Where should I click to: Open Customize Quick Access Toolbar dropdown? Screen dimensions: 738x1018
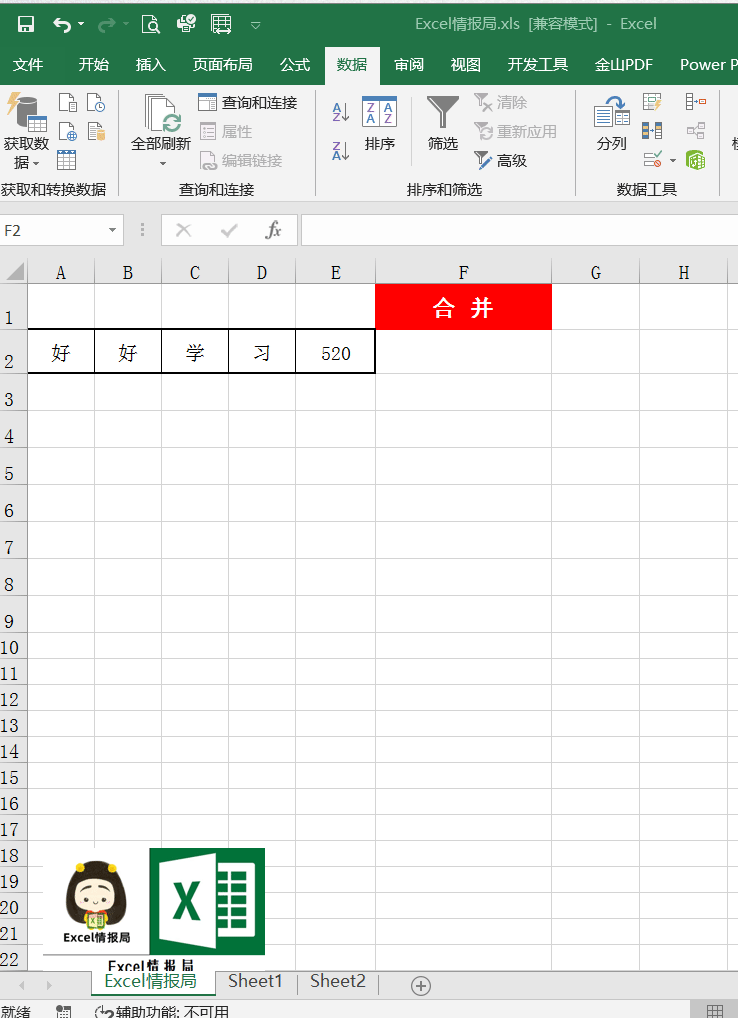(256, 25)
